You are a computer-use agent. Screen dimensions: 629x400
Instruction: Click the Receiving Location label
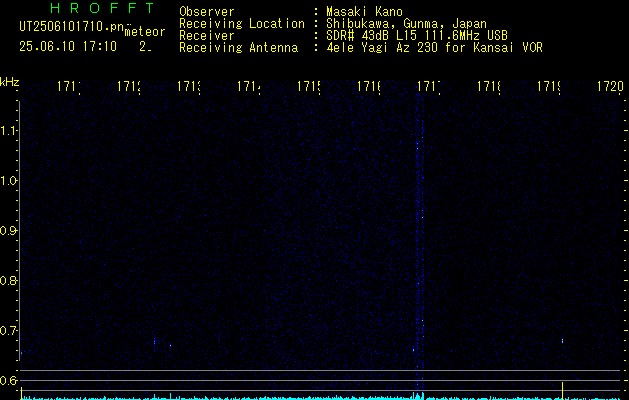coord(242,24)
